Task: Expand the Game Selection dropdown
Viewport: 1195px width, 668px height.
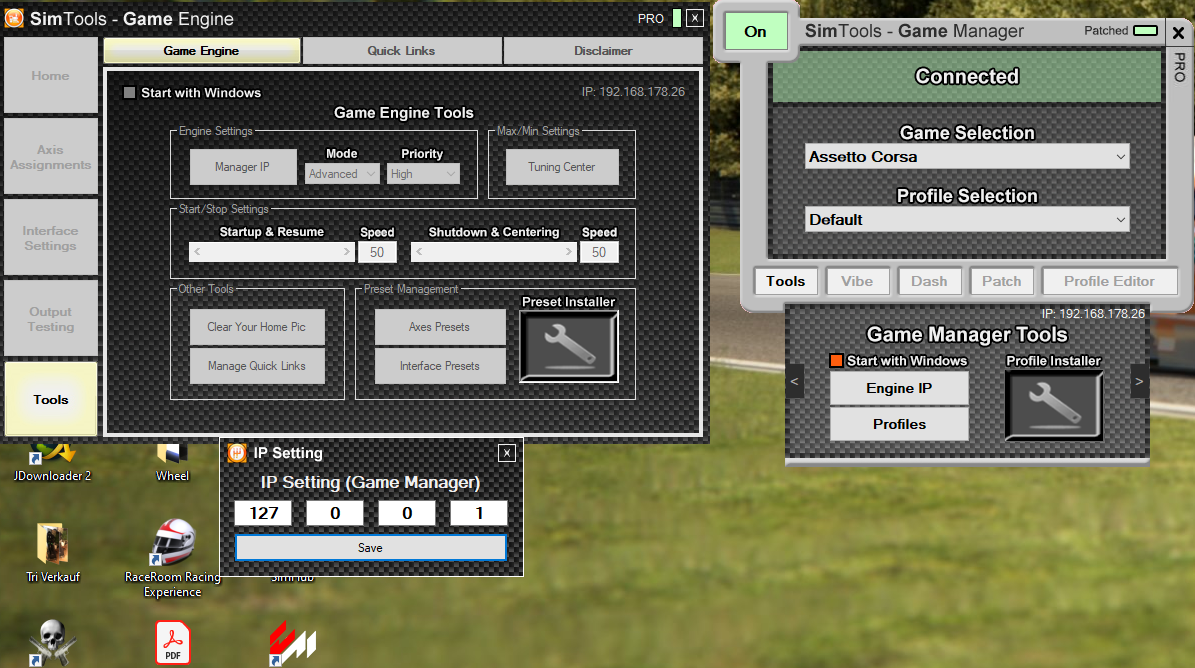Action: (967, 157)
